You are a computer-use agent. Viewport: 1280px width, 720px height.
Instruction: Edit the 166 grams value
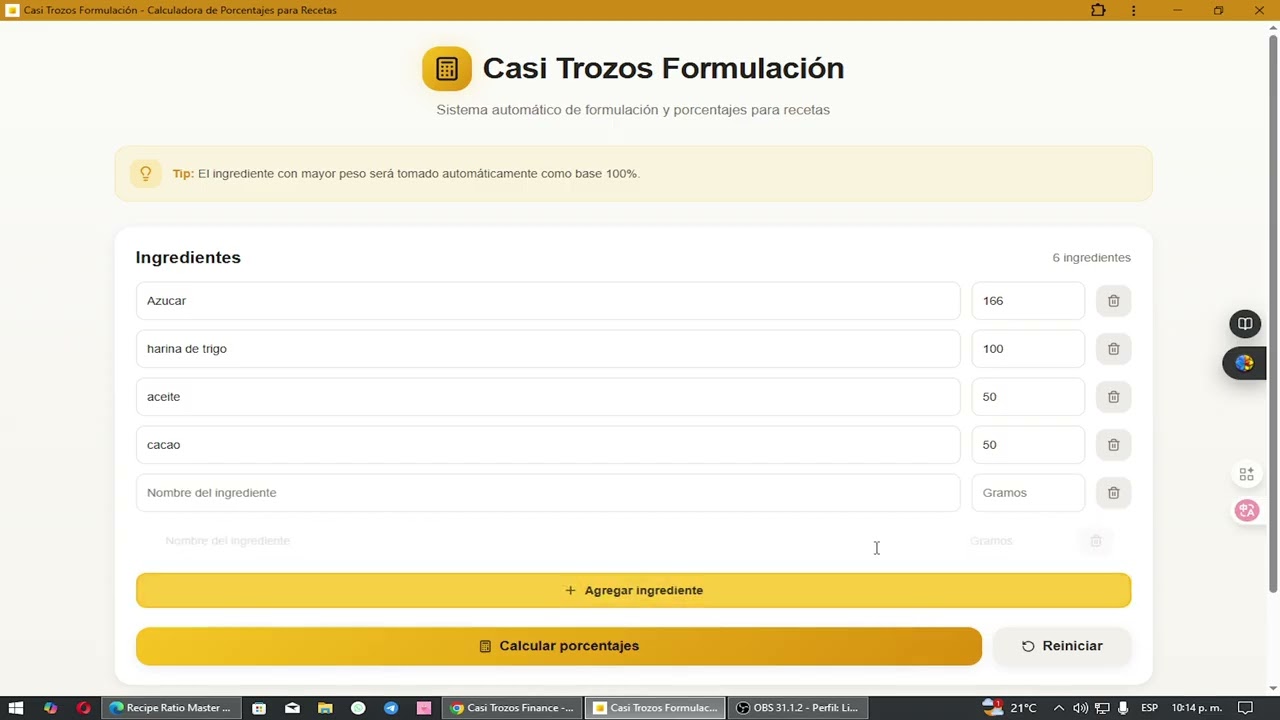click(x=1028, y=301)
